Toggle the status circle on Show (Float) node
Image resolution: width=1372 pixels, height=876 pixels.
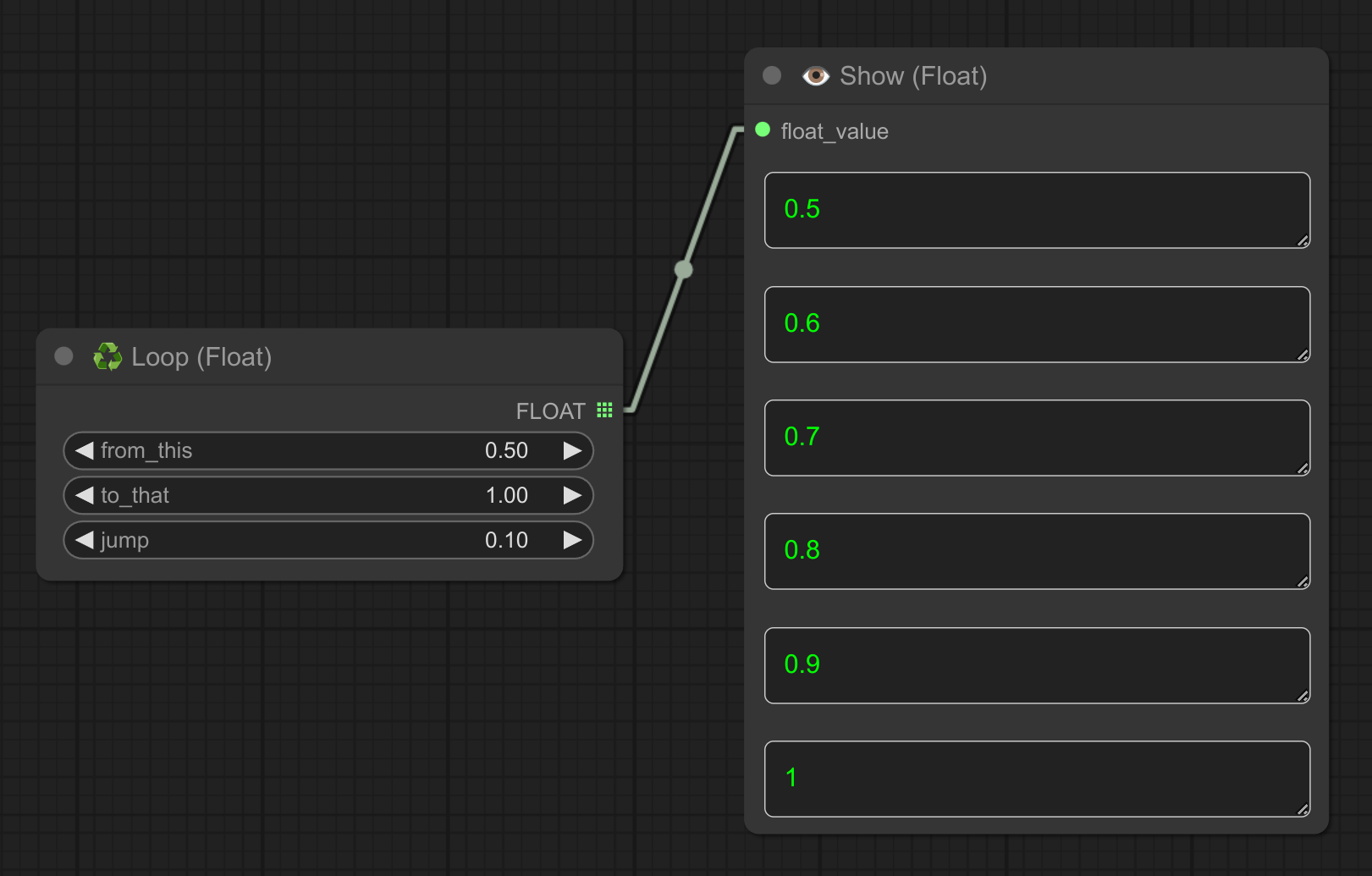(771, 75)
